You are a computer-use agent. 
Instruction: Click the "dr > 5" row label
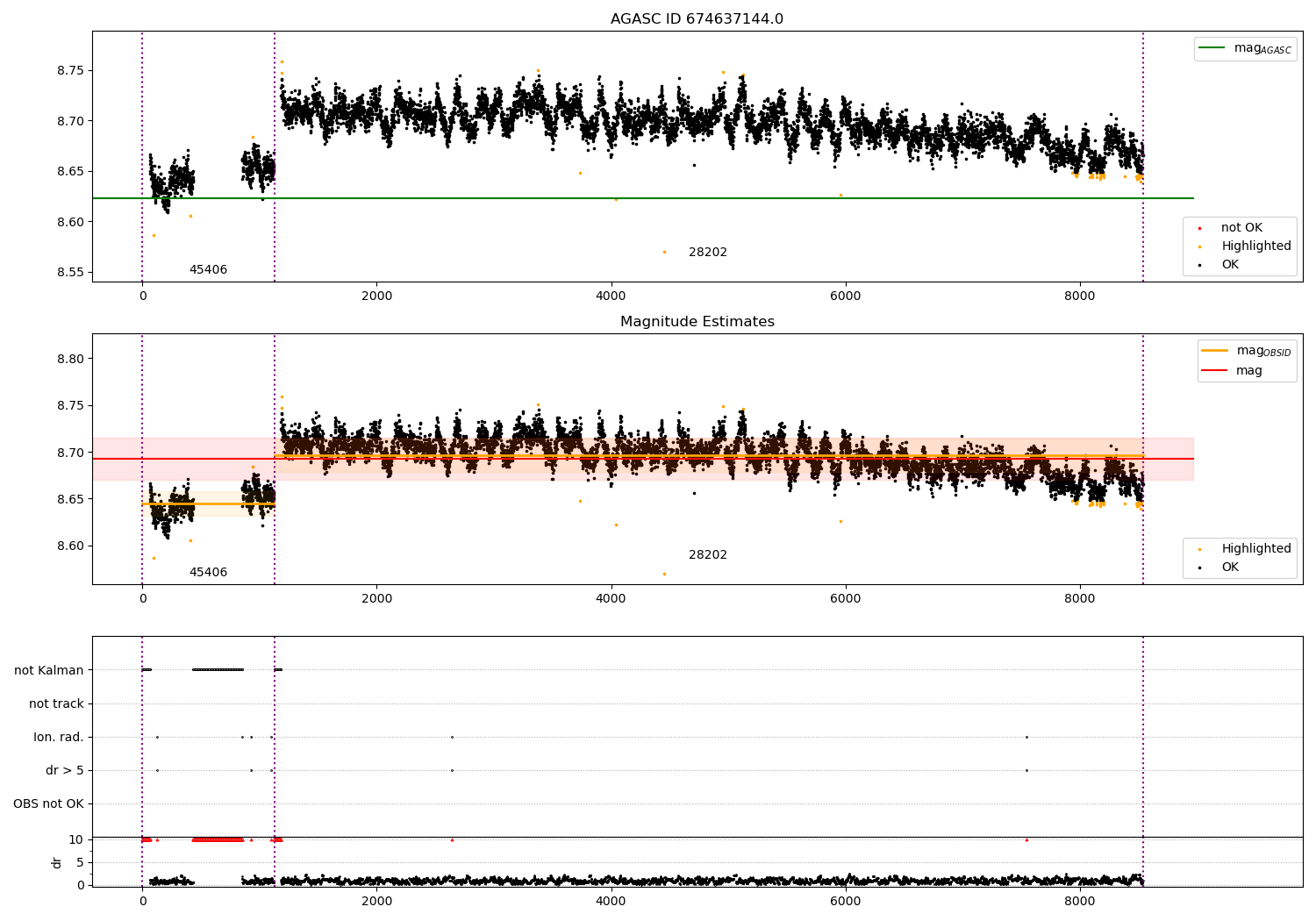(x=65, y=771)
